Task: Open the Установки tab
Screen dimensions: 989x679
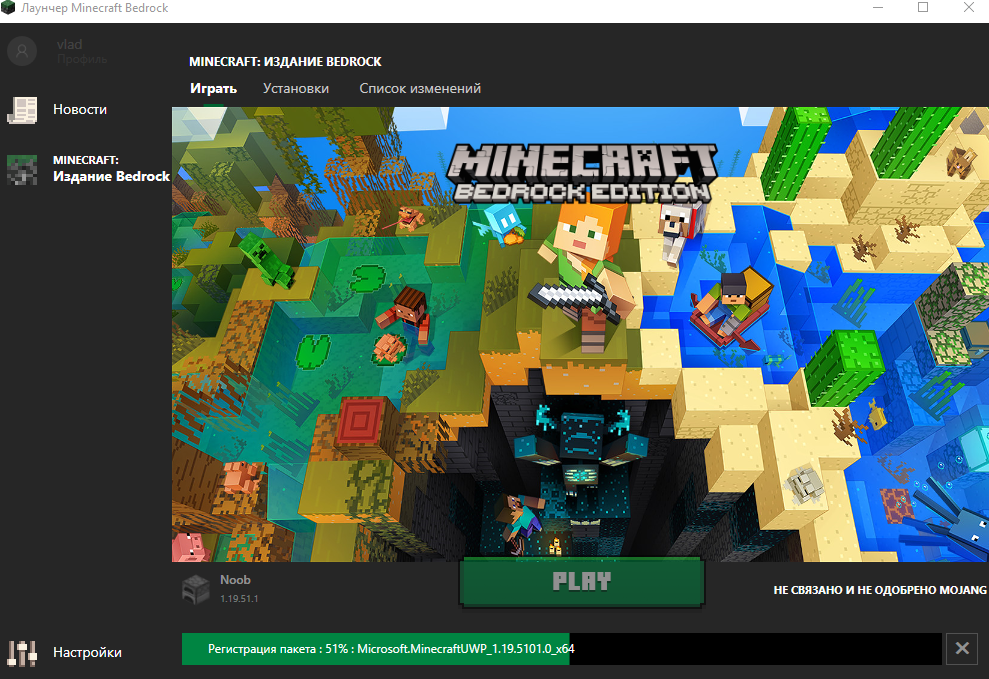Action: tap(296, 88)
